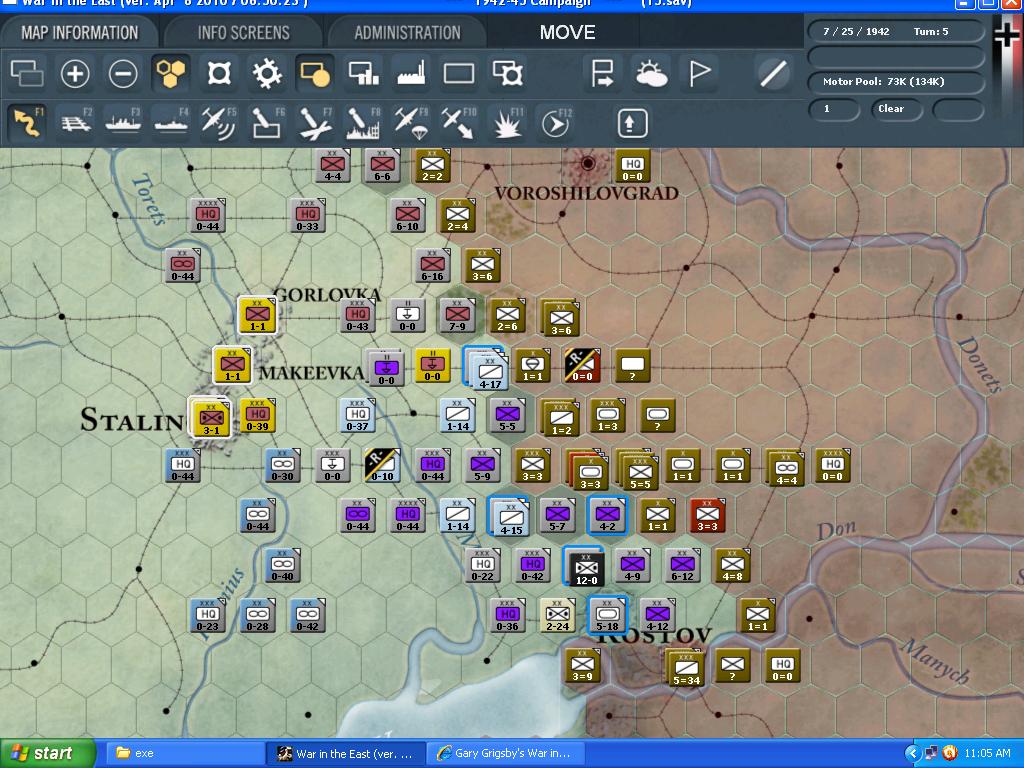
Task: Select the 4-17 blue outlined unit stack
Action: [487, 369]
